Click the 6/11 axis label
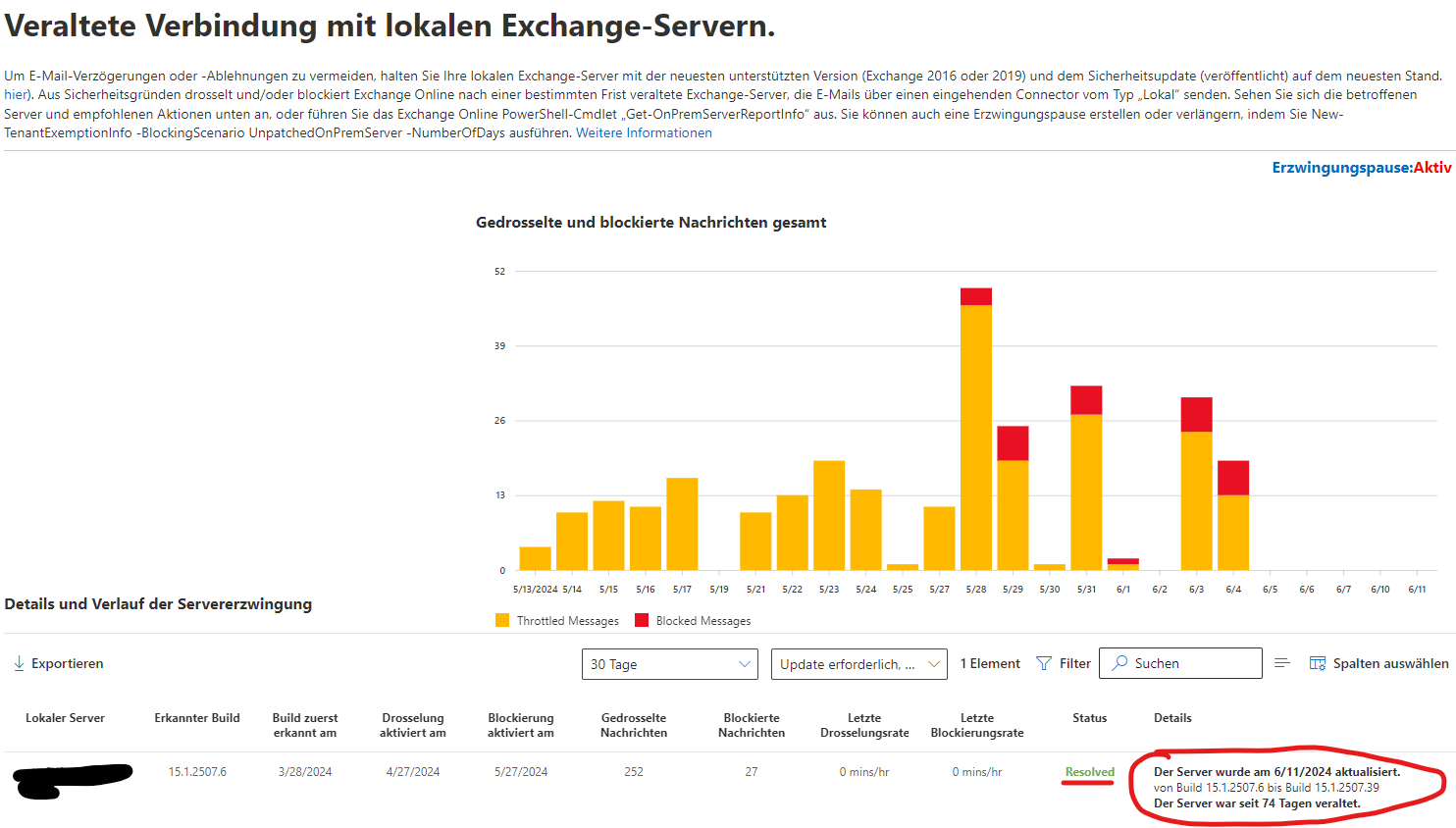The image size is (1456, 828). 1417,590
